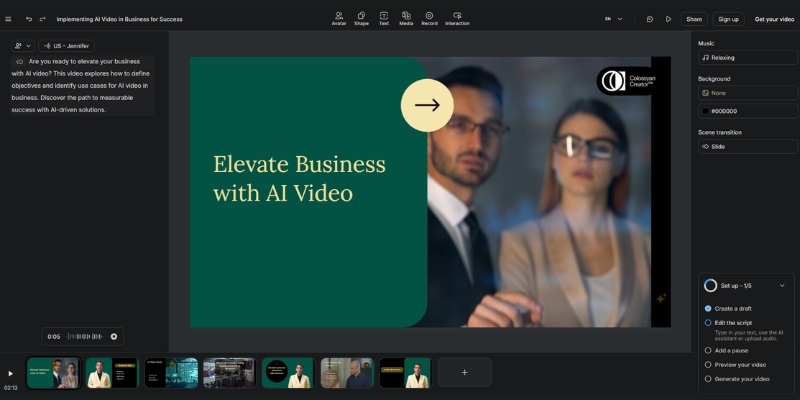Screen dimensions: 800x400
Task: Click the Share button
Action: pyautogui.click(x=694, y=19)
